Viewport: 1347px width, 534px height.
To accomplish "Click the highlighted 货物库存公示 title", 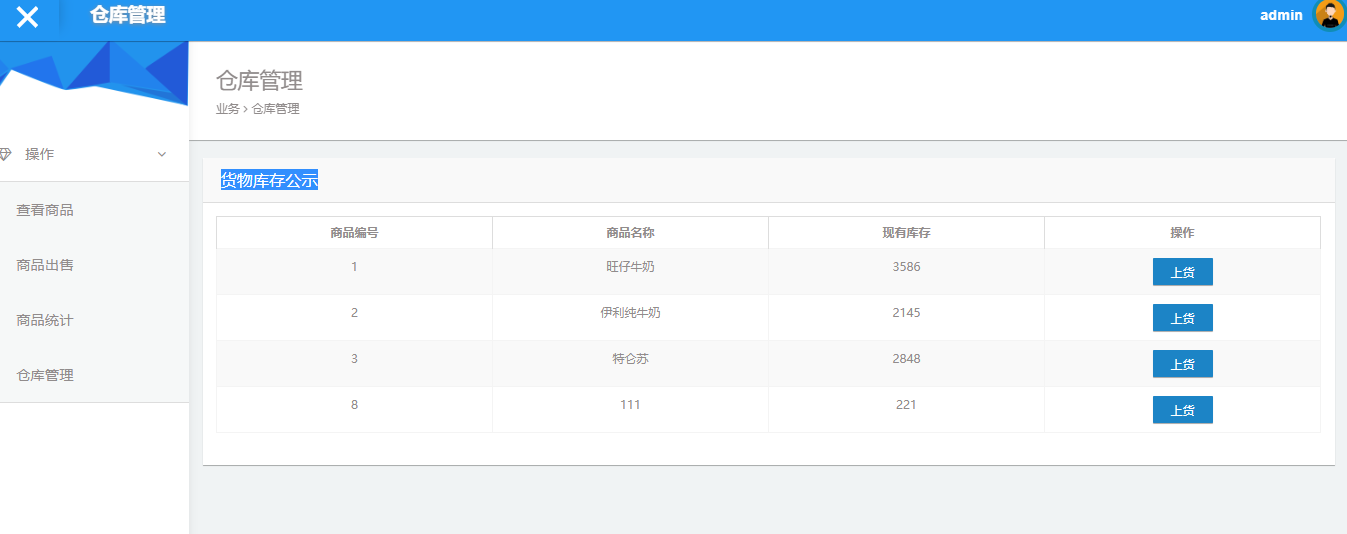I will pyautogui.click(x=269, y=181).
